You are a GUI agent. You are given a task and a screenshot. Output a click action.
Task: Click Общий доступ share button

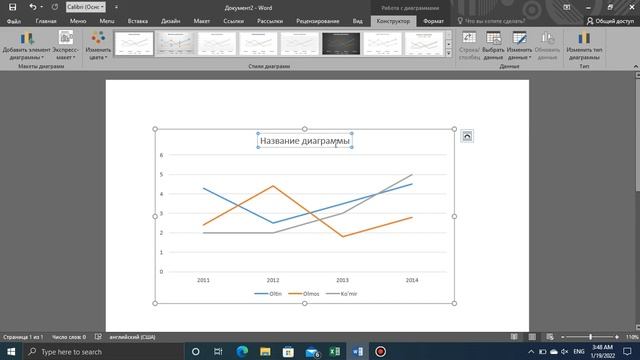(610, 21)
